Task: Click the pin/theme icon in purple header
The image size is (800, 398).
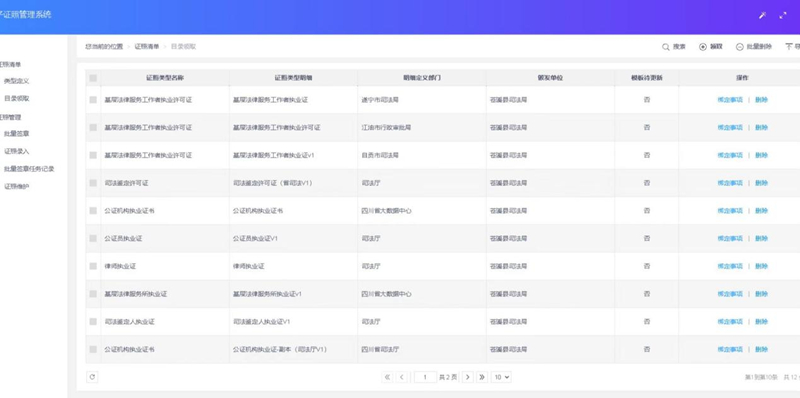Action: [x=762, y=15]
